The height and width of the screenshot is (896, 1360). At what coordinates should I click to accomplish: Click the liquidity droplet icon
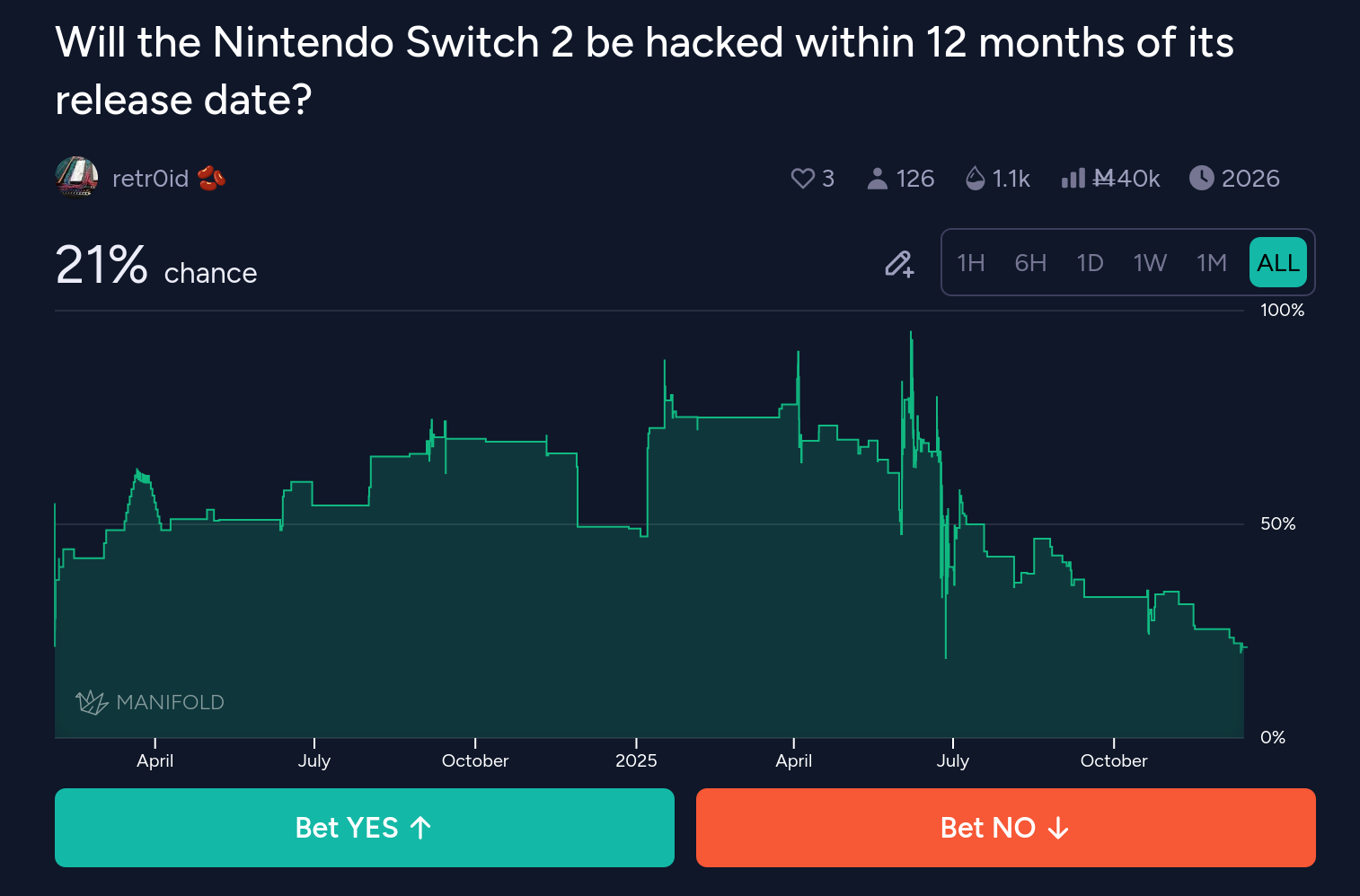[x=975, y=179]
